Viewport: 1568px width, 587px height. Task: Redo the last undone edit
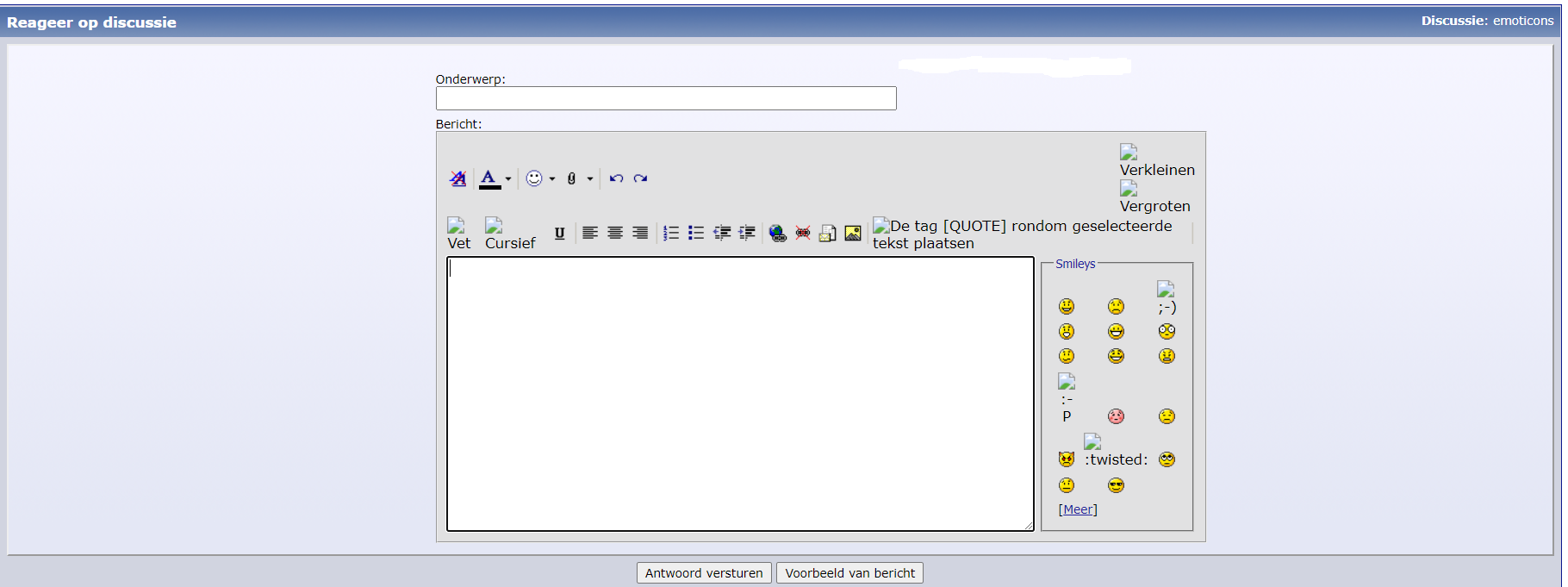(x=640, y=178)
